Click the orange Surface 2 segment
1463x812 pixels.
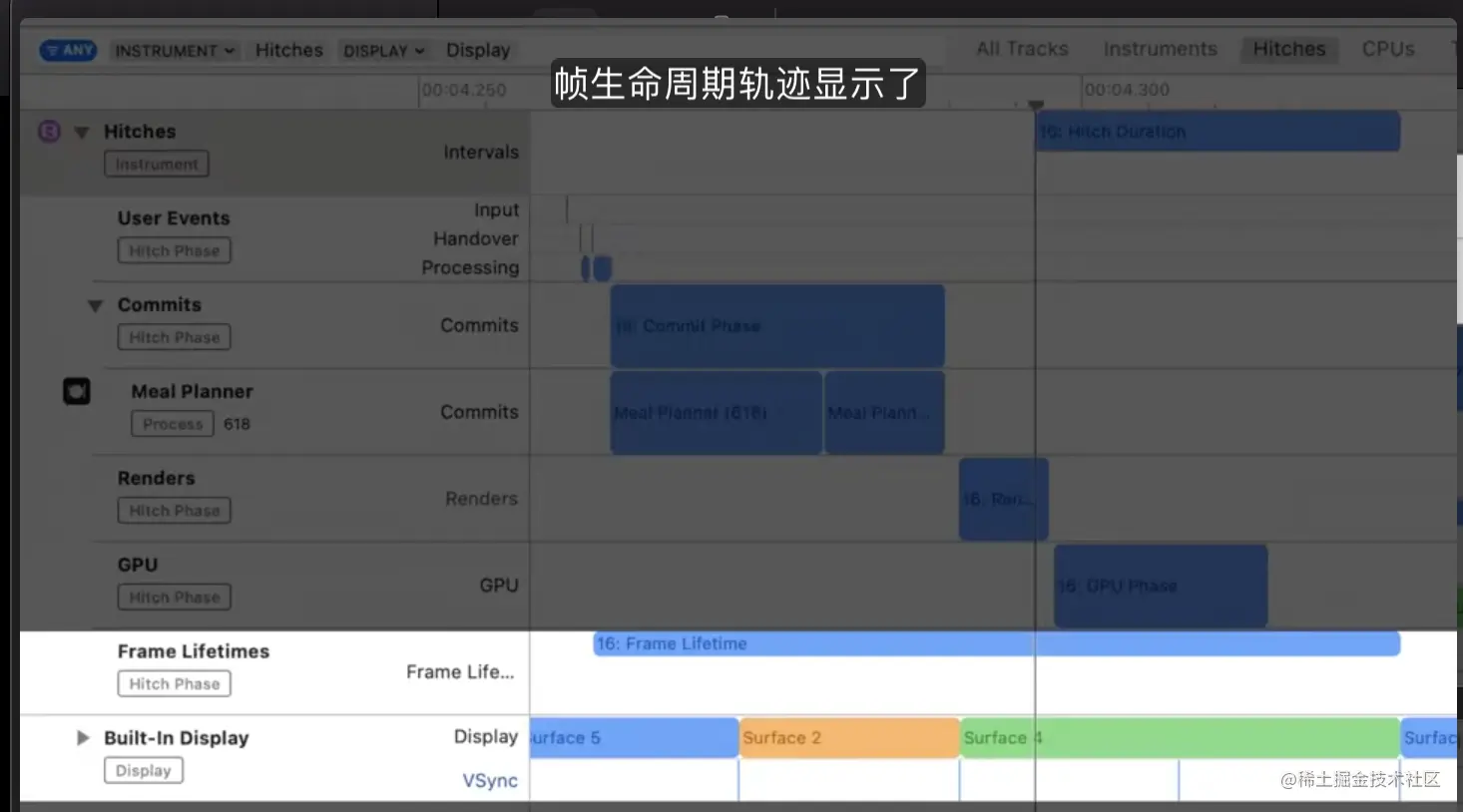[x=849, y=738]
